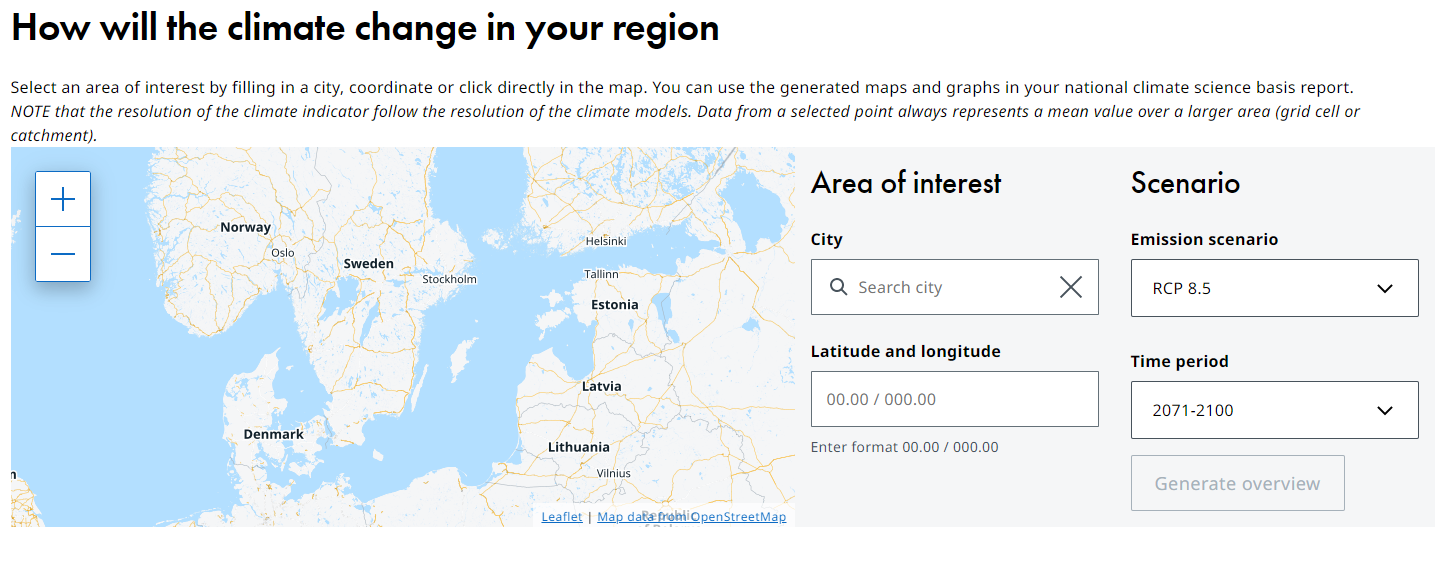Click Oslo on the map
Viewport: 1447px width, 571px height.
coord(283,253)
